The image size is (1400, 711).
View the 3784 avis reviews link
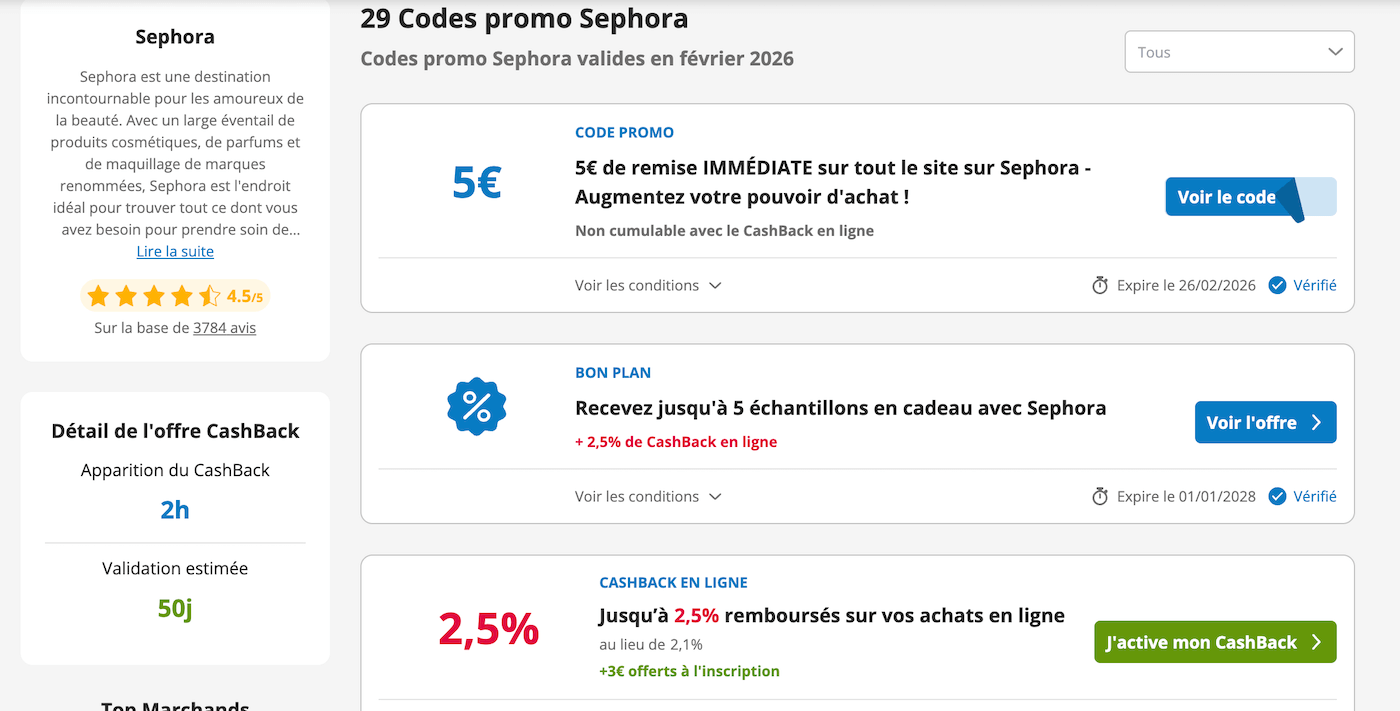[x=224, y=327]
